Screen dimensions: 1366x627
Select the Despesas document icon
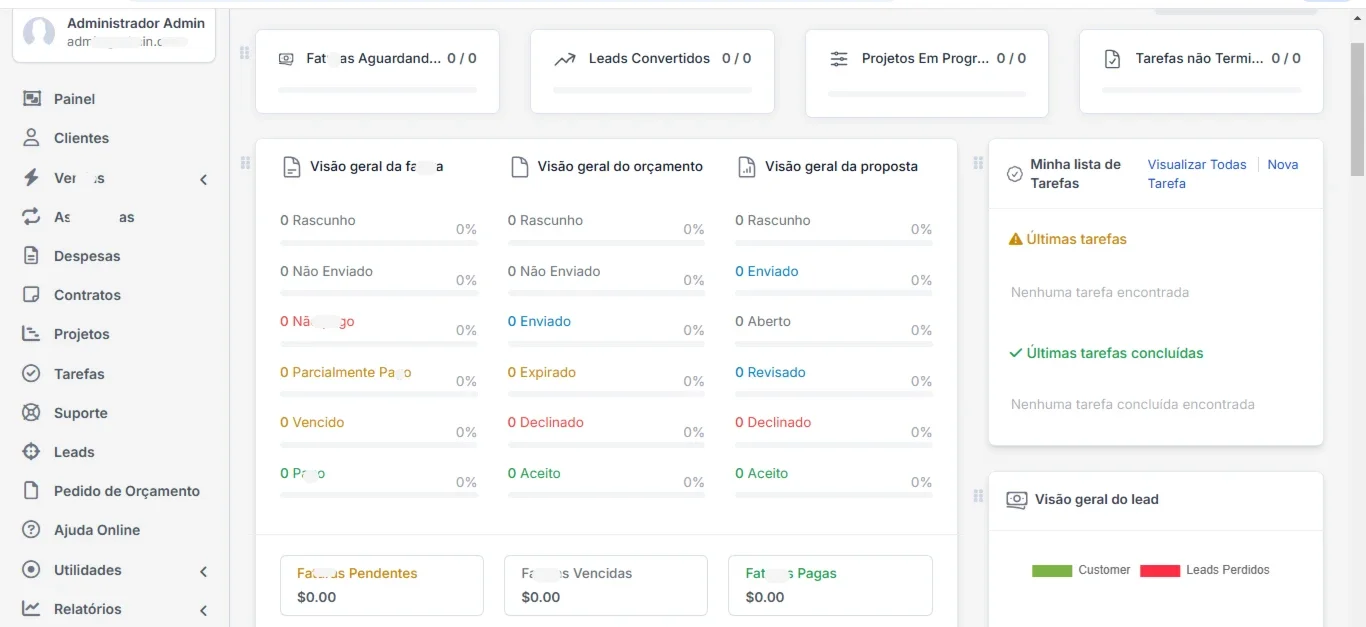(x=32, y=256)
